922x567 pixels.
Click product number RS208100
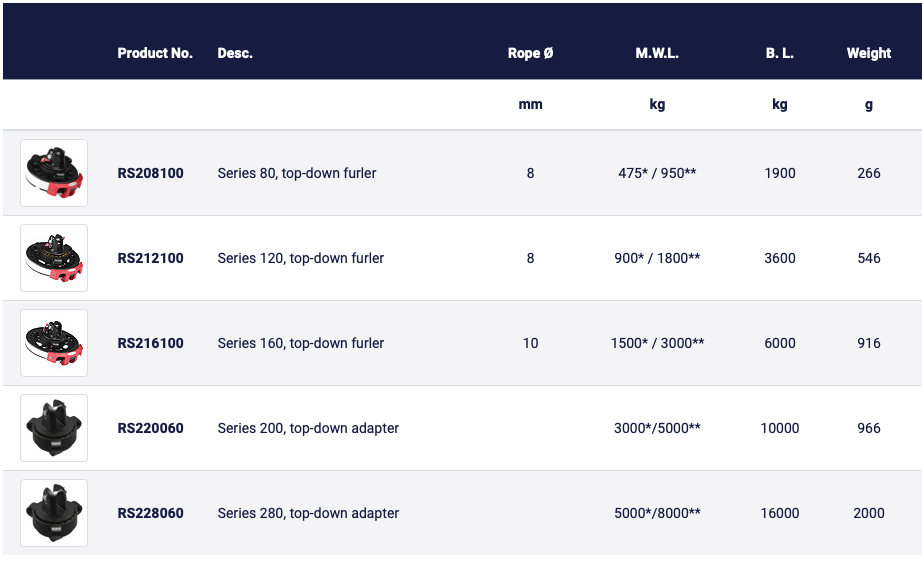[151, 173]
